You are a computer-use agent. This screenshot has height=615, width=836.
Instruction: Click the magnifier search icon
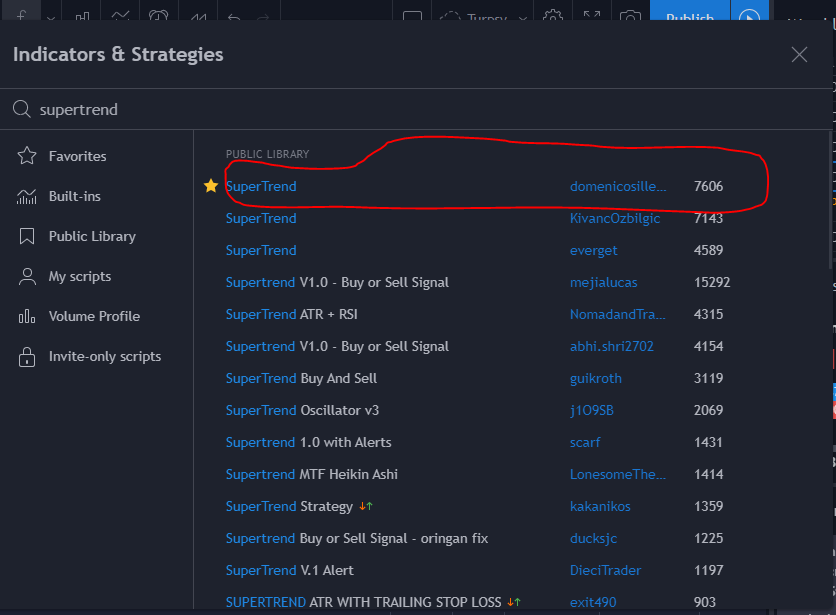pyautogui.click(x=21, y=109)
